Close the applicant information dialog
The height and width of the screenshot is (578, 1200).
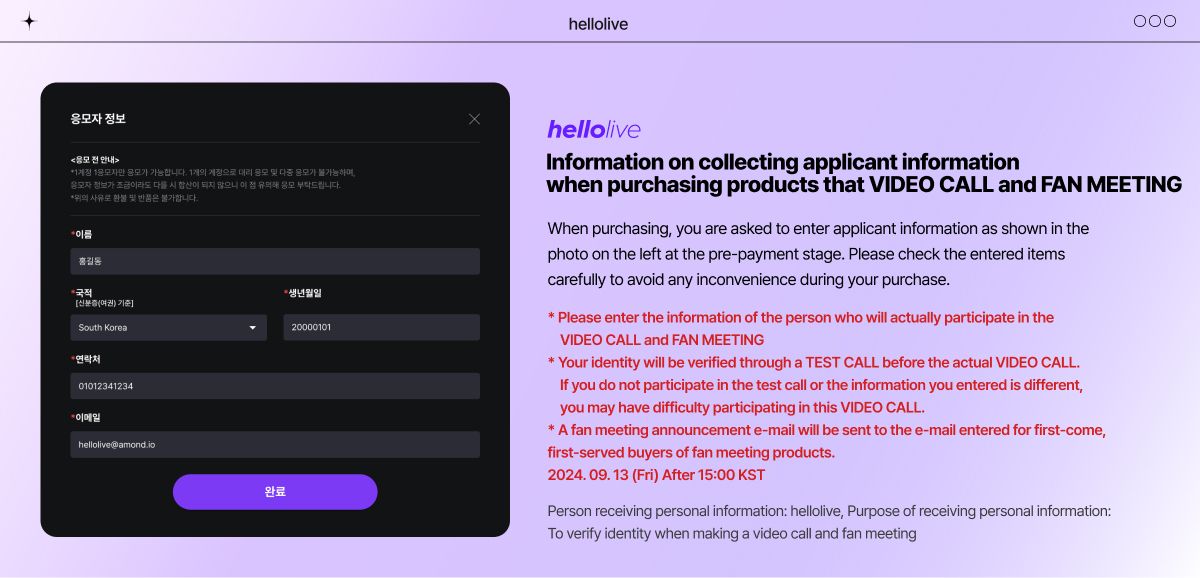coord(474,119)
